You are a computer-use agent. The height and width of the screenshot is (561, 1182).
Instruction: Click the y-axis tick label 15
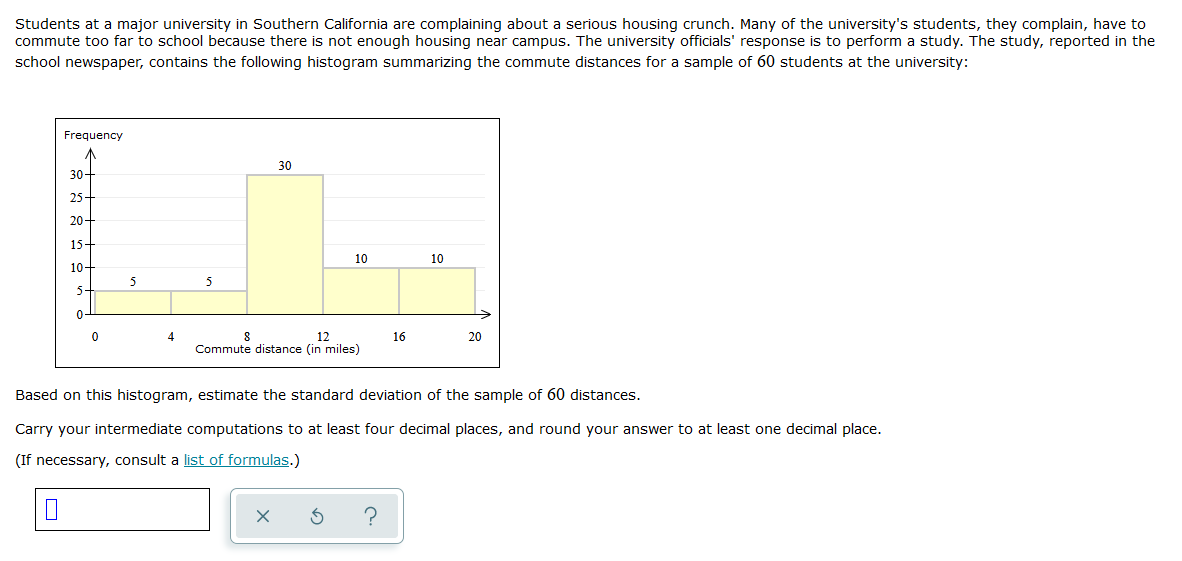tap(76, 244)
